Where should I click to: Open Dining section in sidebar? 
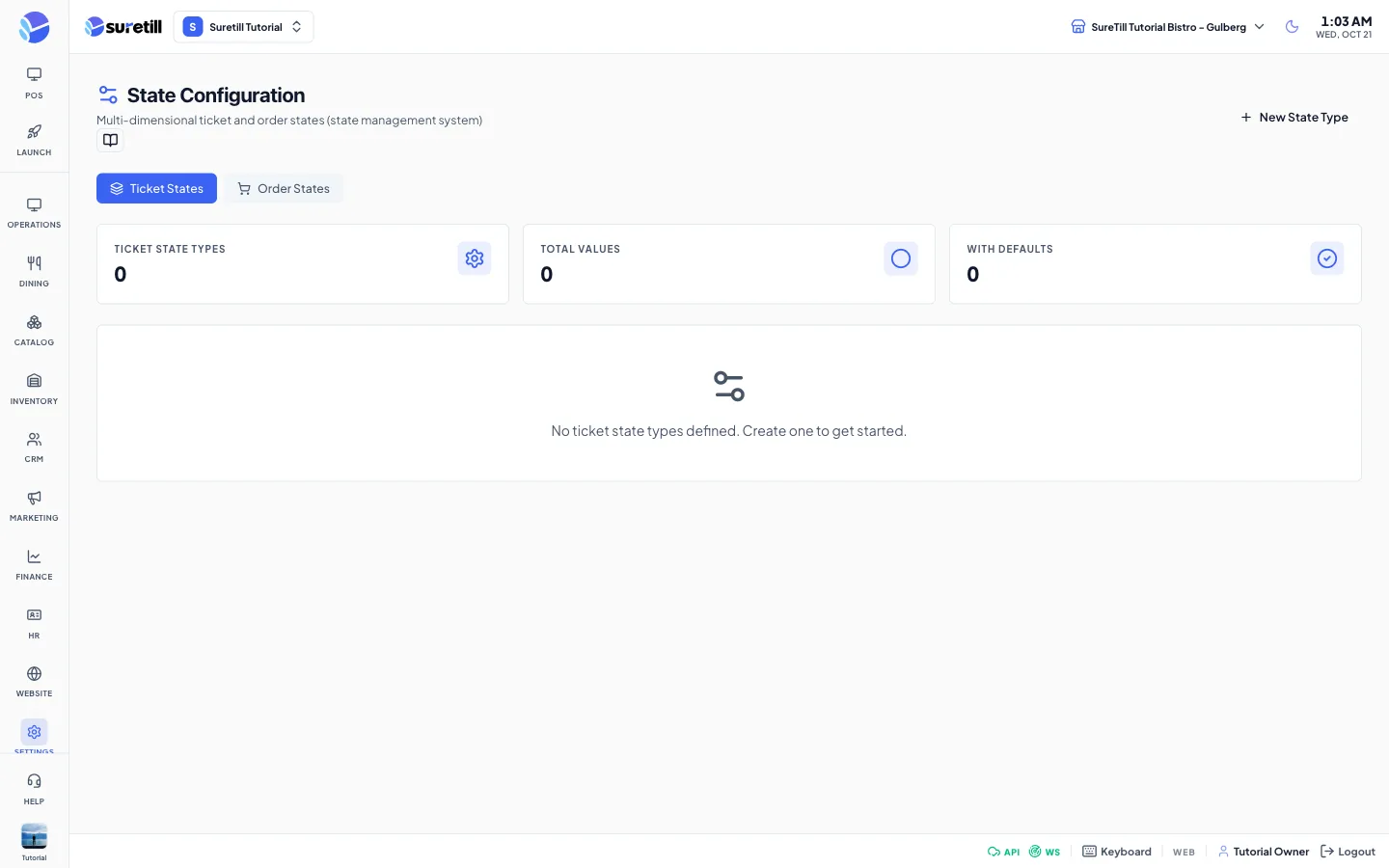click(x=34, y=272)
